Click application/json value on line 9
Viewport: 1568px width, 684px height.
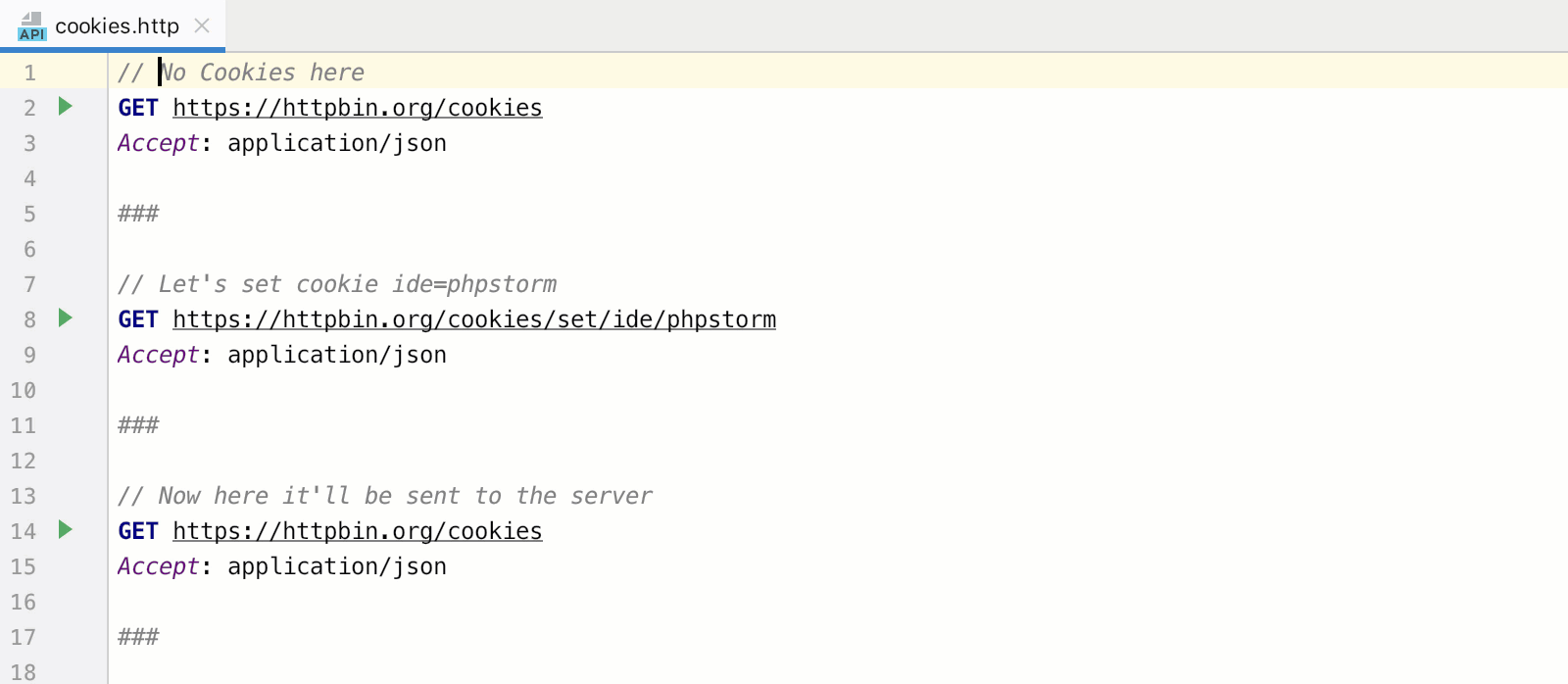coord(336,355)
